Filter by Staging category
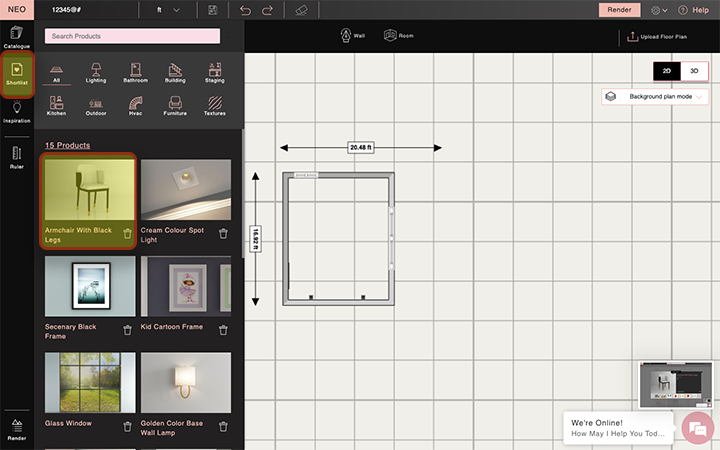 coord(214,73)
